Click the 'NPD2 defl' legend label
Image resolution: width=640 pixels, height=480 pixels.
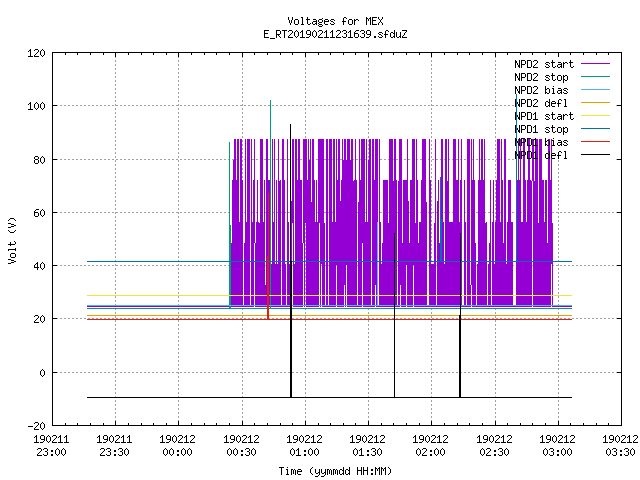pyautogui.click(x=541, y=103)
